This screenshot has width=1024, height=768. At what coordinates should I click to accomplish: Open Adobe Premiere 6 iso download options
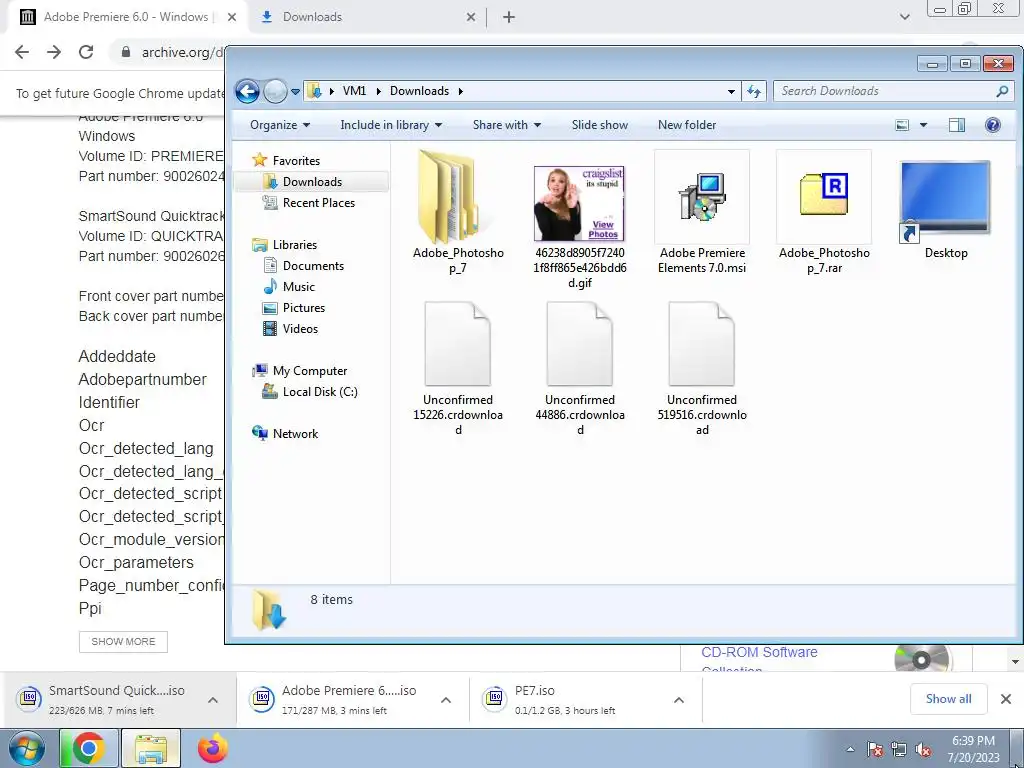[x=446, y=700]
